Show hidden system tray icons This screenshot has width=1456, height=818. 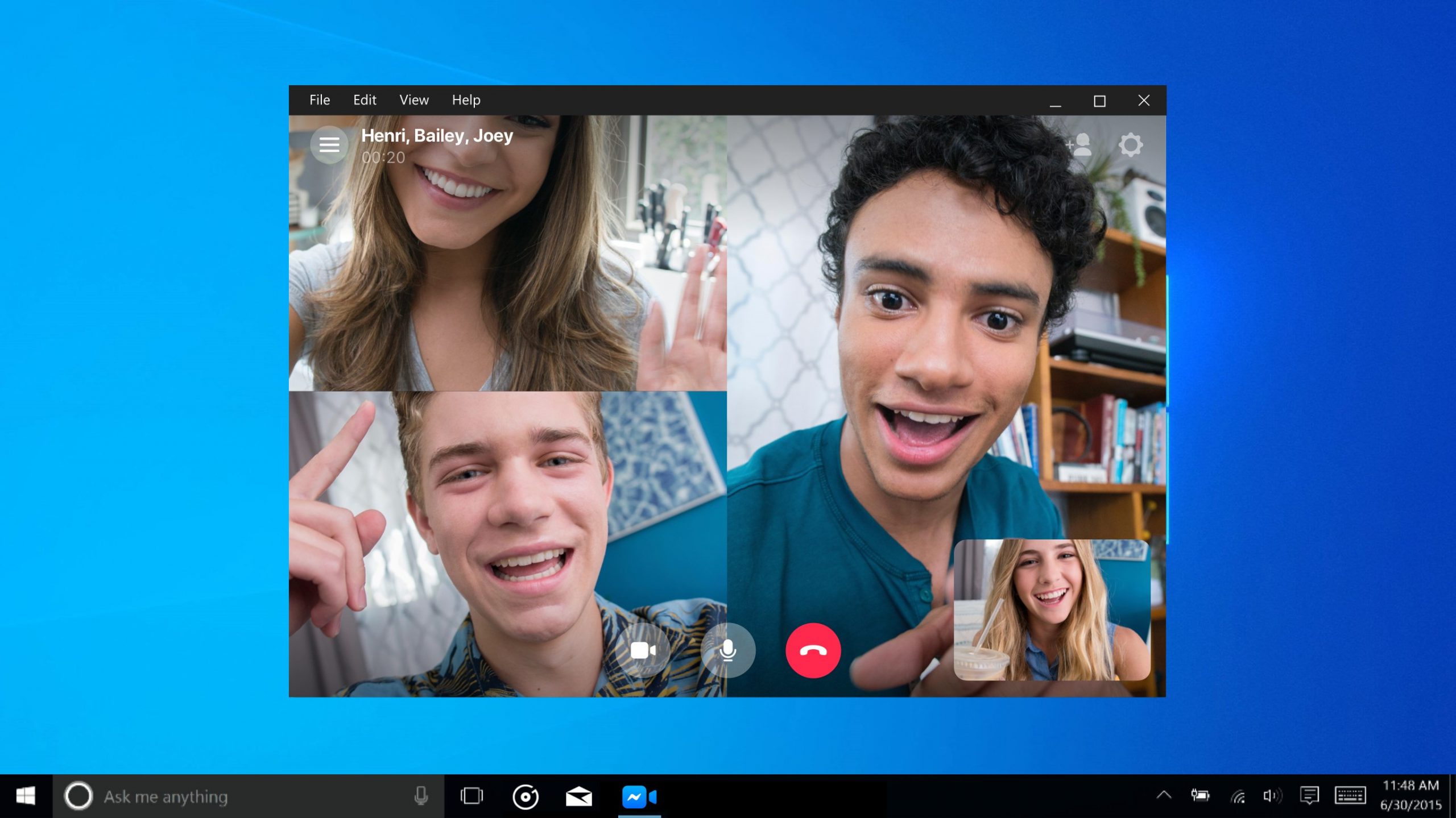point(1164,795)
